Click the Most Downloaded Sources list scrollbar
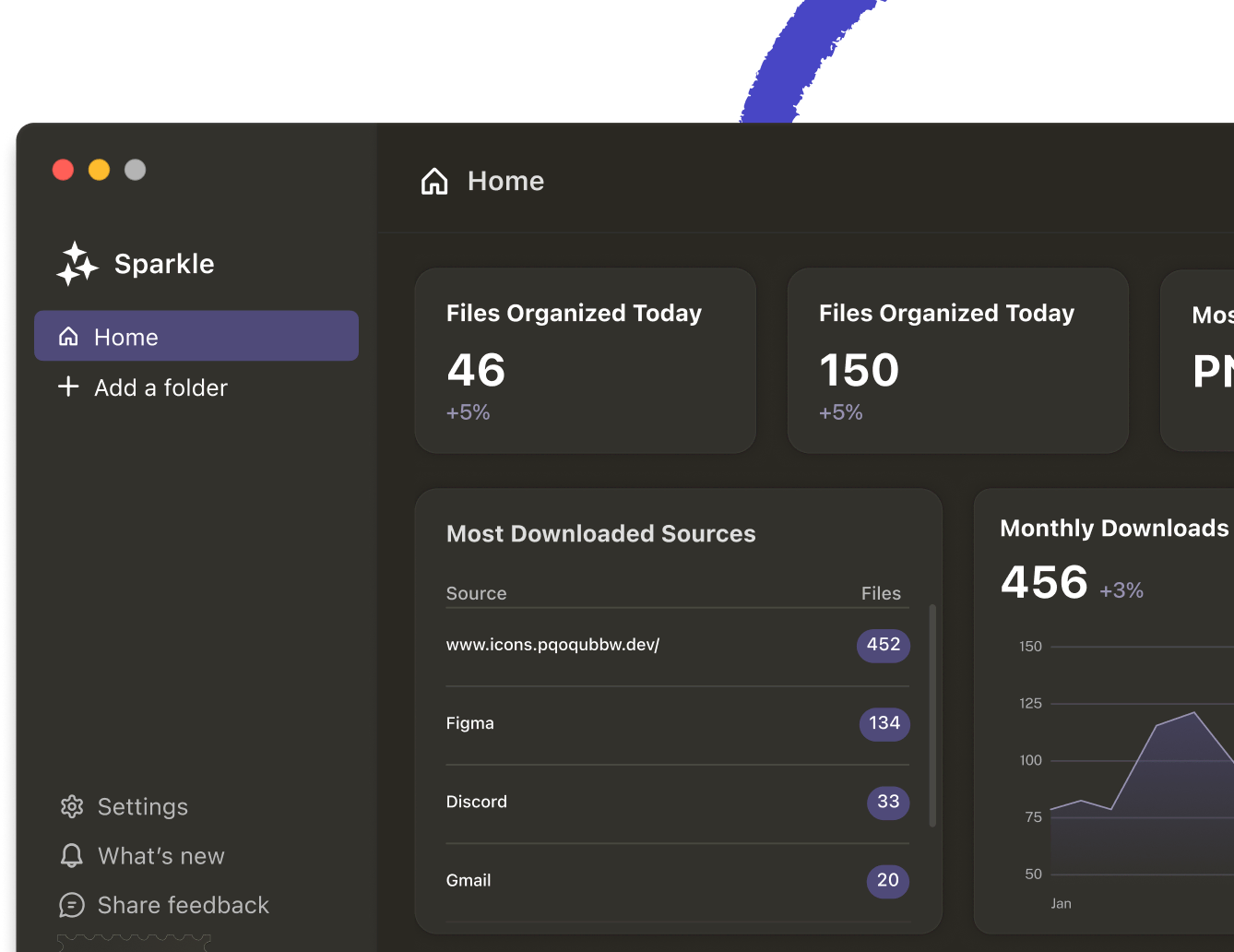This screenshot has height=952, width=1234. click(932, 716)
